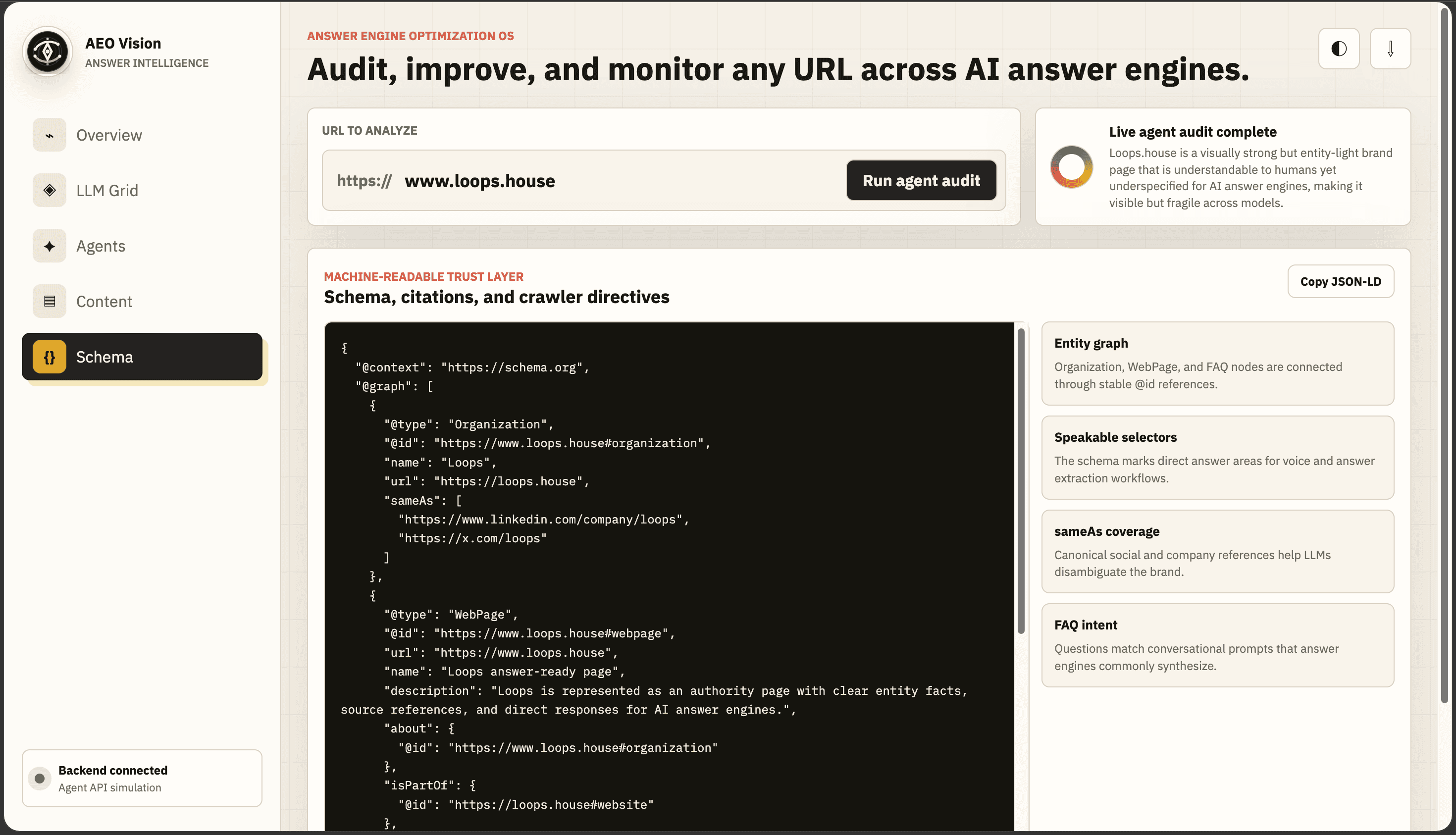This screenshot has width=1456, height=835.
Task: Click the linkedin.com/company/loops URL line
Action: click(x=544, y=520)
